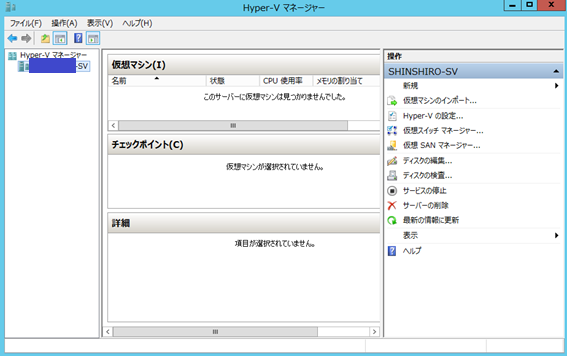Click the Back arrow toolbar icon
Screen dimensions: 567x363
tap(12, 38)
